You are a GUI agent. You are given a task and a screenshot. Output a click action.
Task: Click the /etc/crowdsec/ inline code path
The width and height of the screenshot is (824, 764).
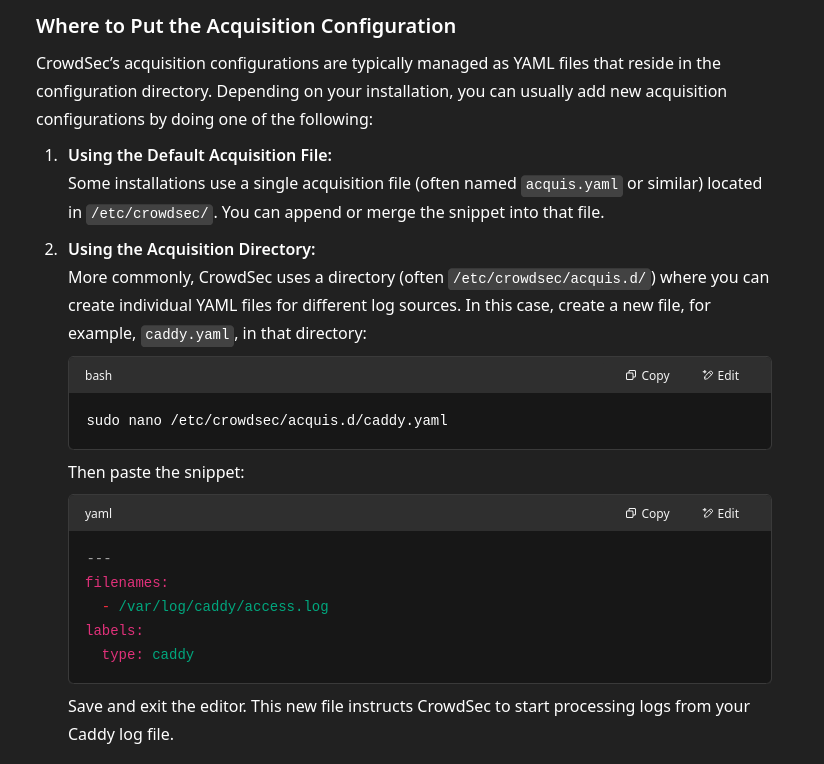[x=149, y=213]
